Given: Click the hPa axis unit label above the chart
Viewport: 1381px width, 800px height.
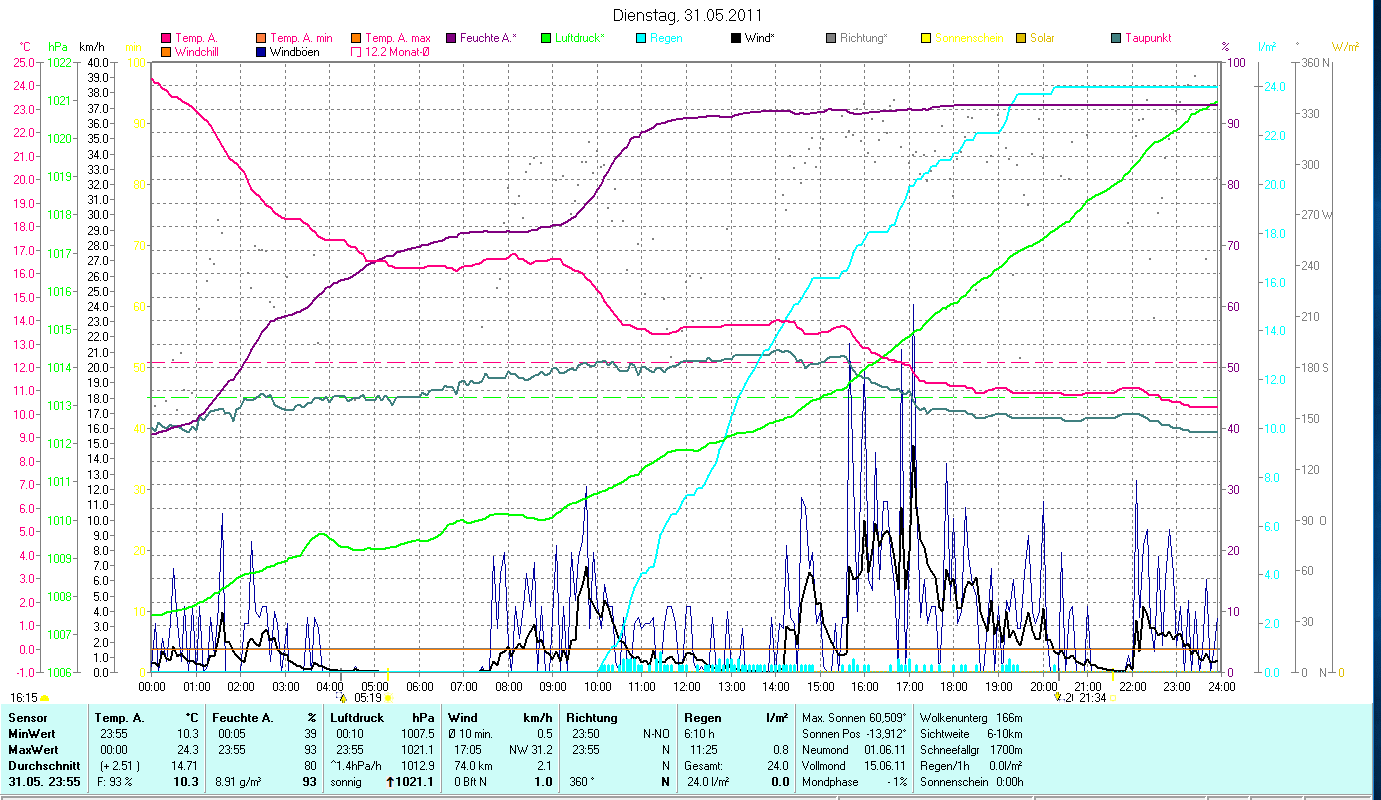Looking at the screenshot, I should 57,47.
